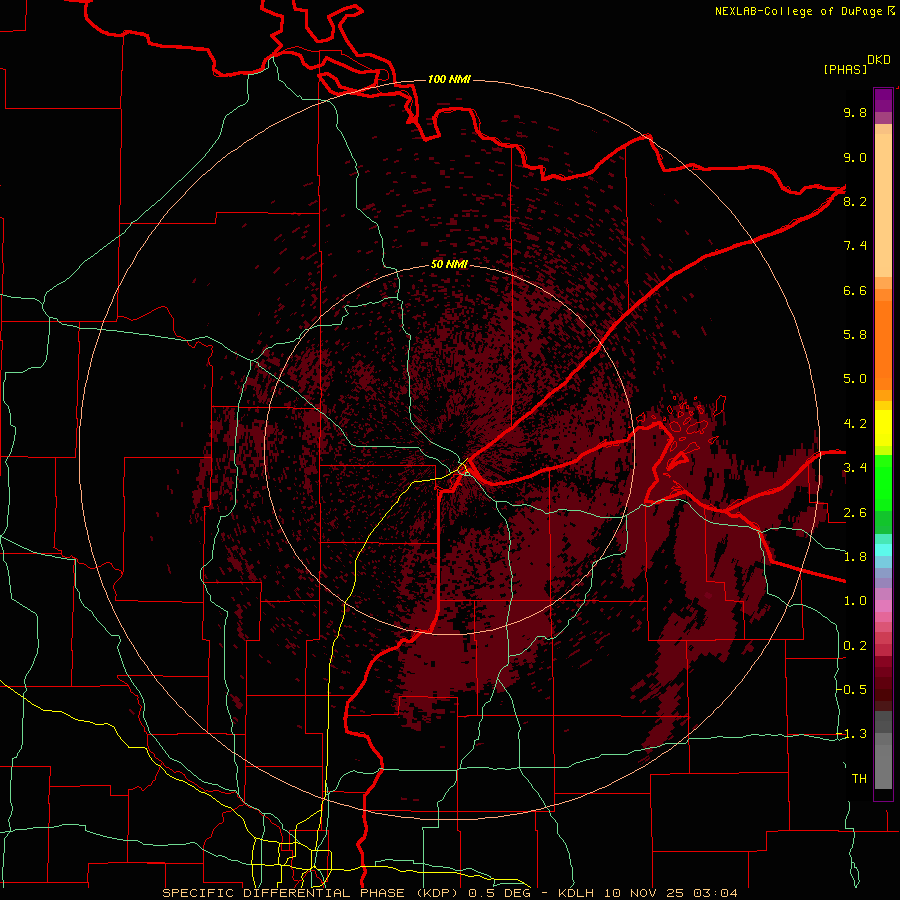
Task: Click the 2.6 scale value
Action: click(x=855, y=513)
